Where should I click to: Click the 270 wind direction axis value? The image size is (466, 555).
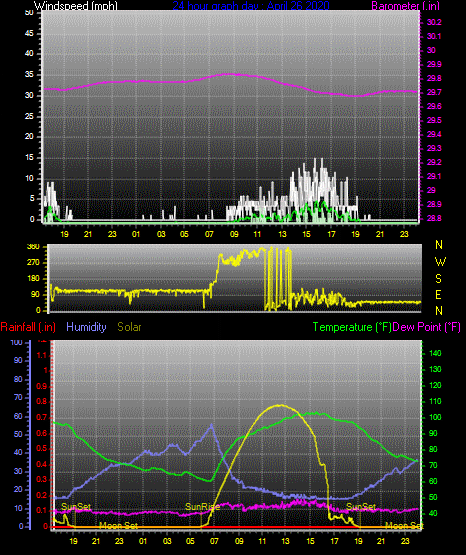pyautogui.click(x=33, y=263)
